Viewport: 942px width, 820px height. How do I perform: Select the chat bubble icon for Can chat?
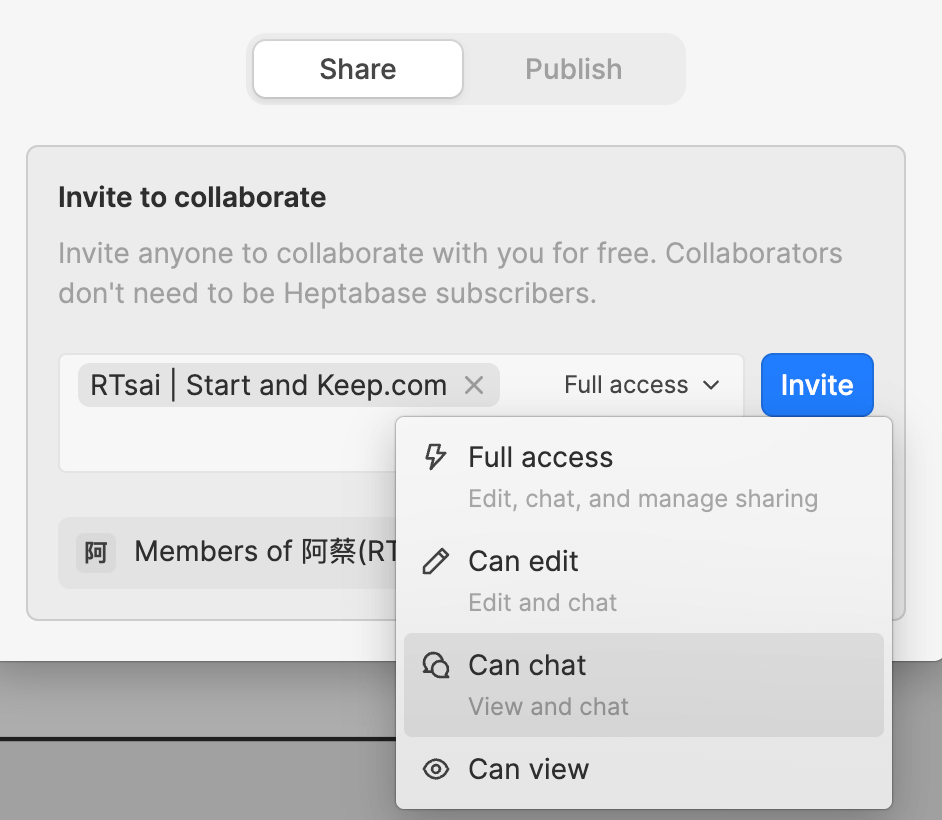point(434,665)
